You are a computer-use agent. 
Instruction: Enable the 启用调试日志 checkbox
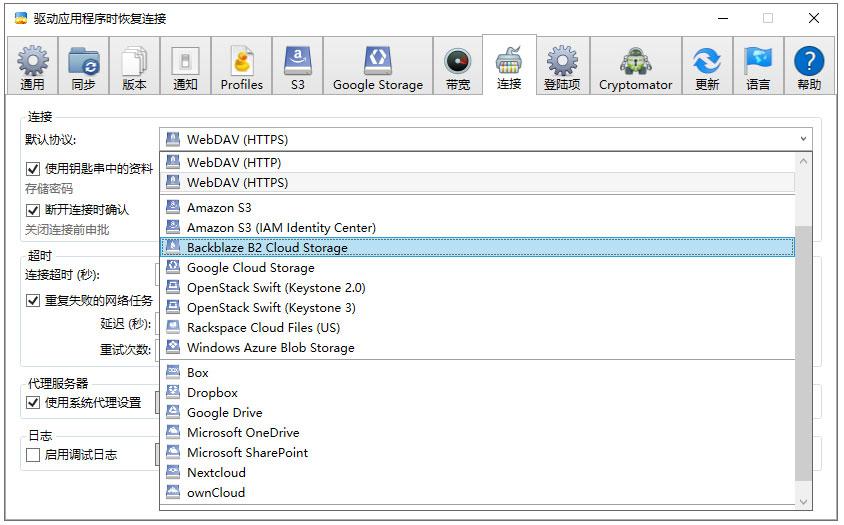pyautogui.click(x=33, y=455)
